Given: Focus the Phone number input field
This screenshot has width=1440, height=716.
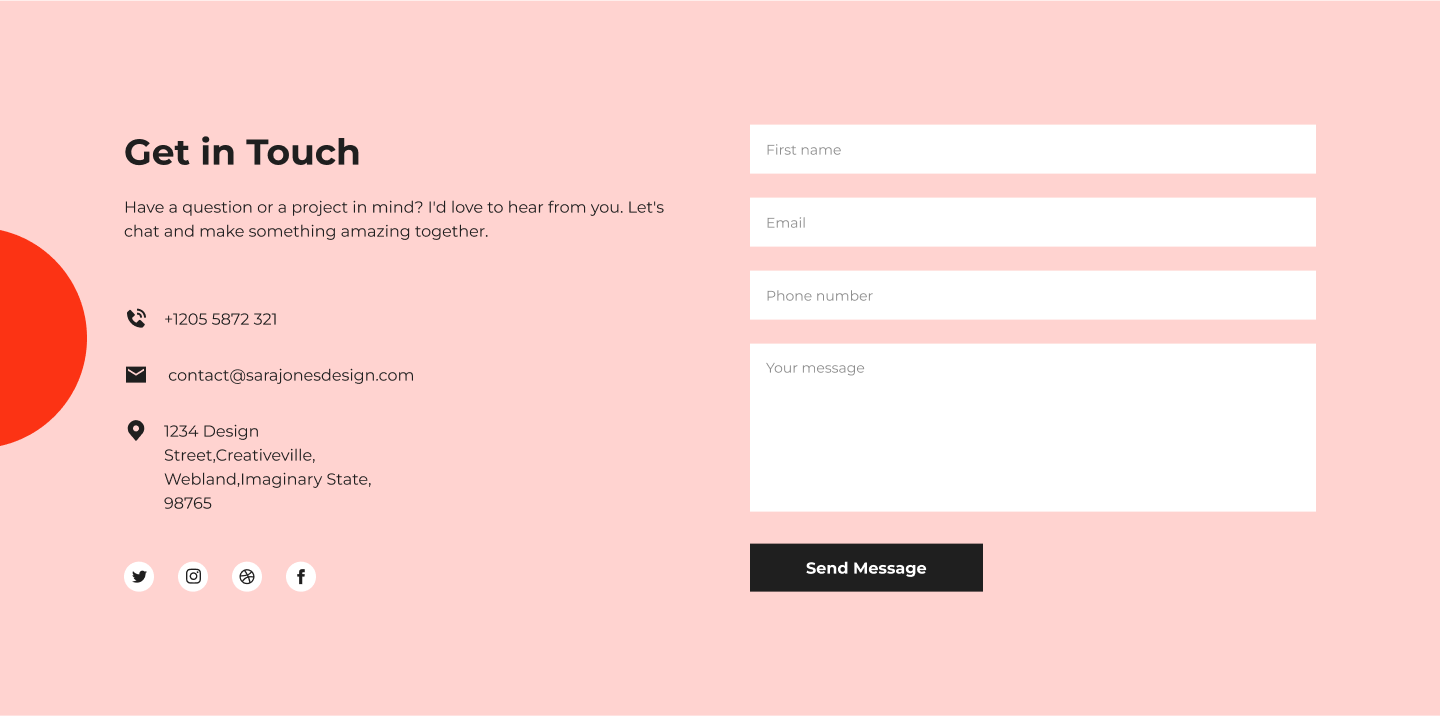Looking at the screenshot, I should coord(1032,296).
